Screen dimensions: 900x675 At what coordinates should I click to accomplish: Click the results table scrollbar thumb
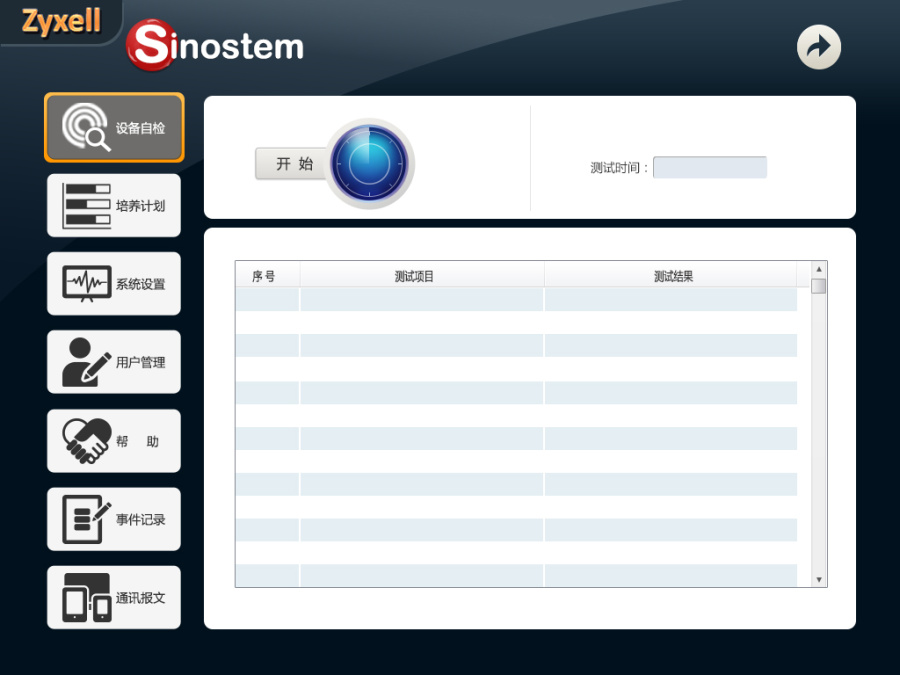[x=819, y=286]
